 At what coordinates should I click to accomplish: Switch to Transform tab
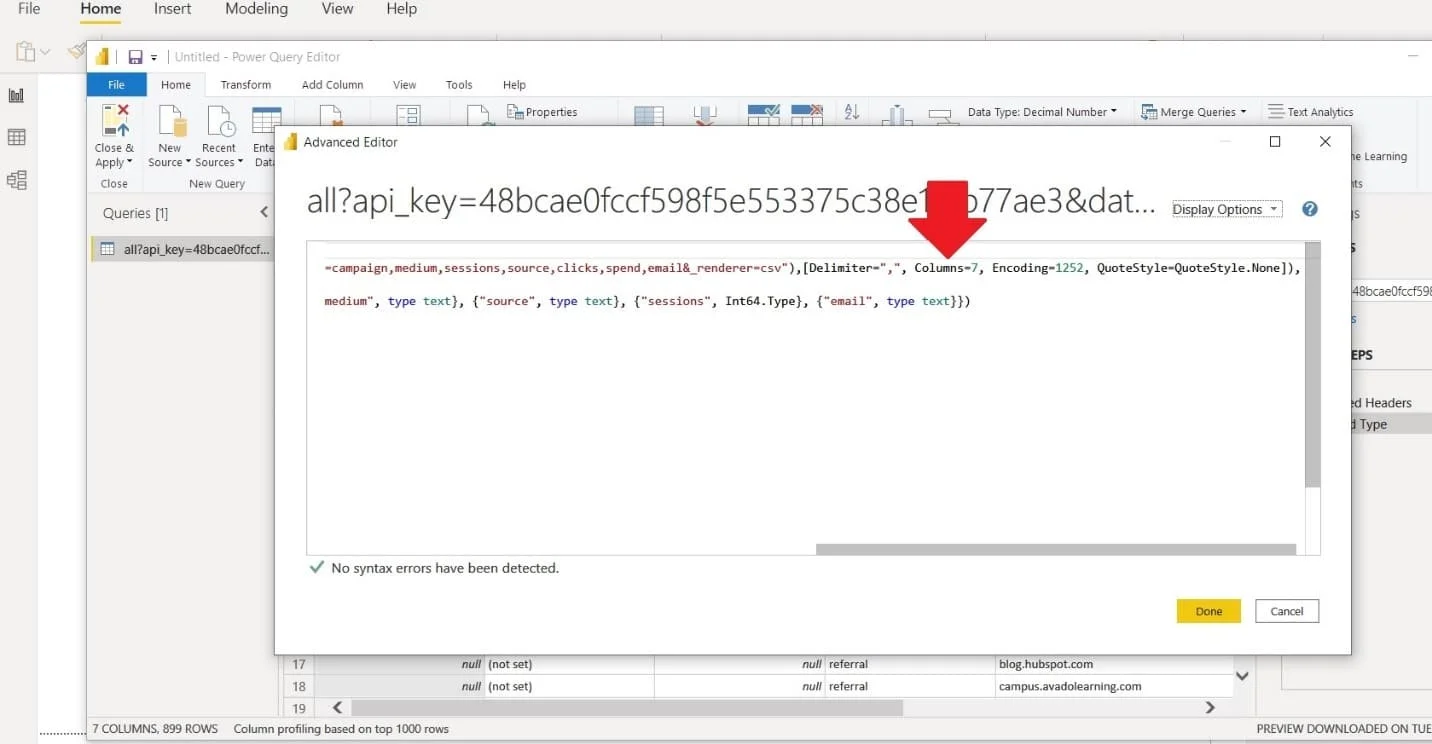246,85
